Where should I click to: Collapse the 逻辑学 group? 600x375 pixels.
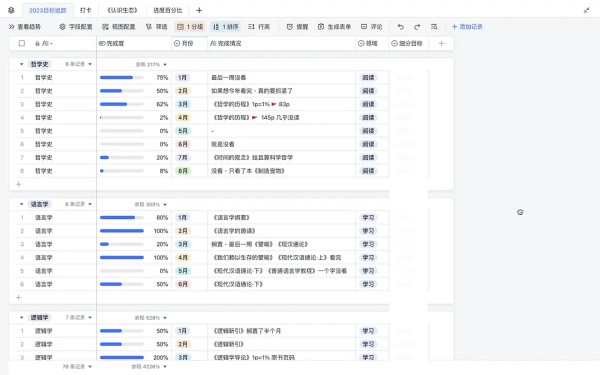21,318
